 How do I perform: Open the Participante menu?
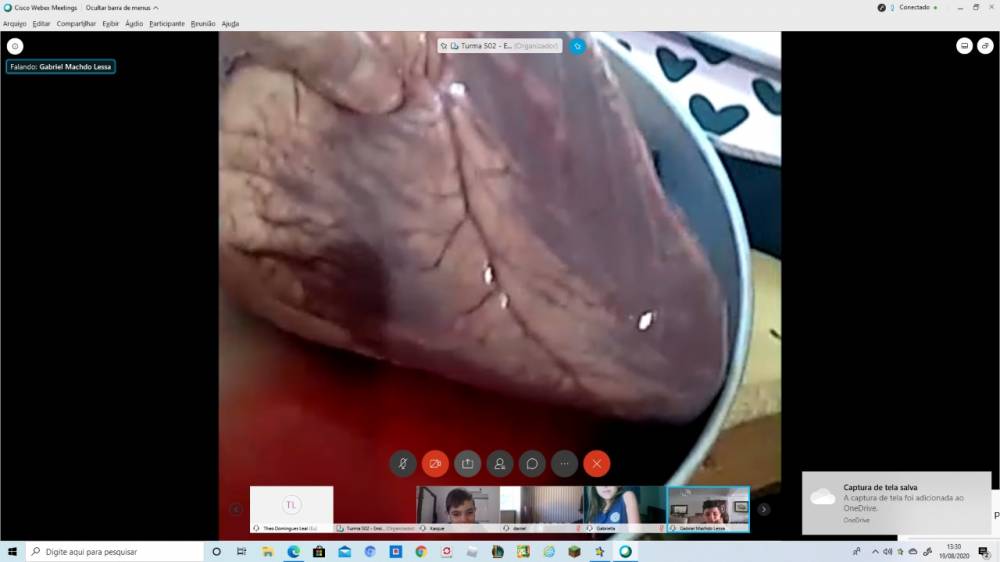167,23
